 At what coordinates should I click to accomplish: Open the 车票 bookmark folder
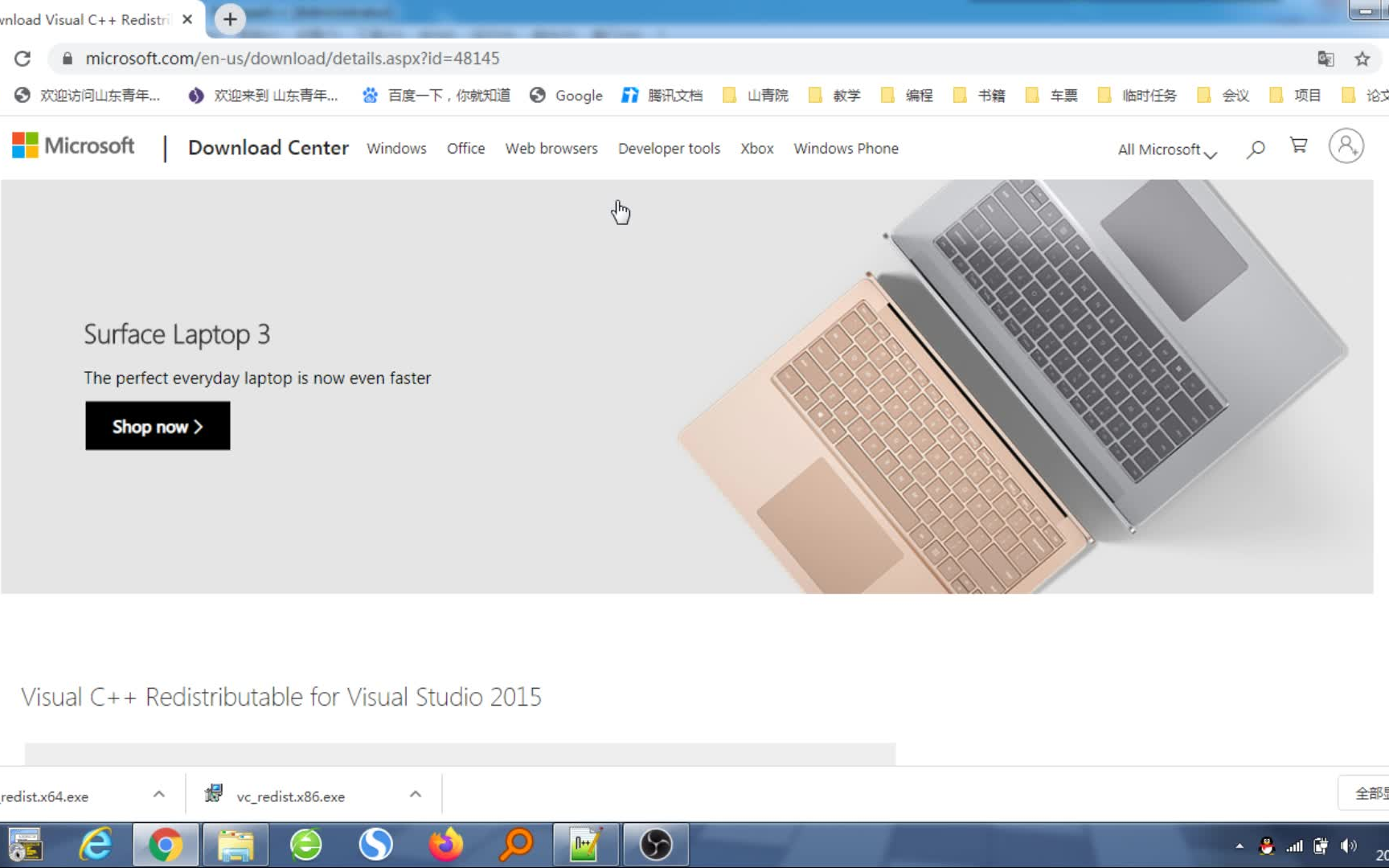click(x=1051, y=96)
